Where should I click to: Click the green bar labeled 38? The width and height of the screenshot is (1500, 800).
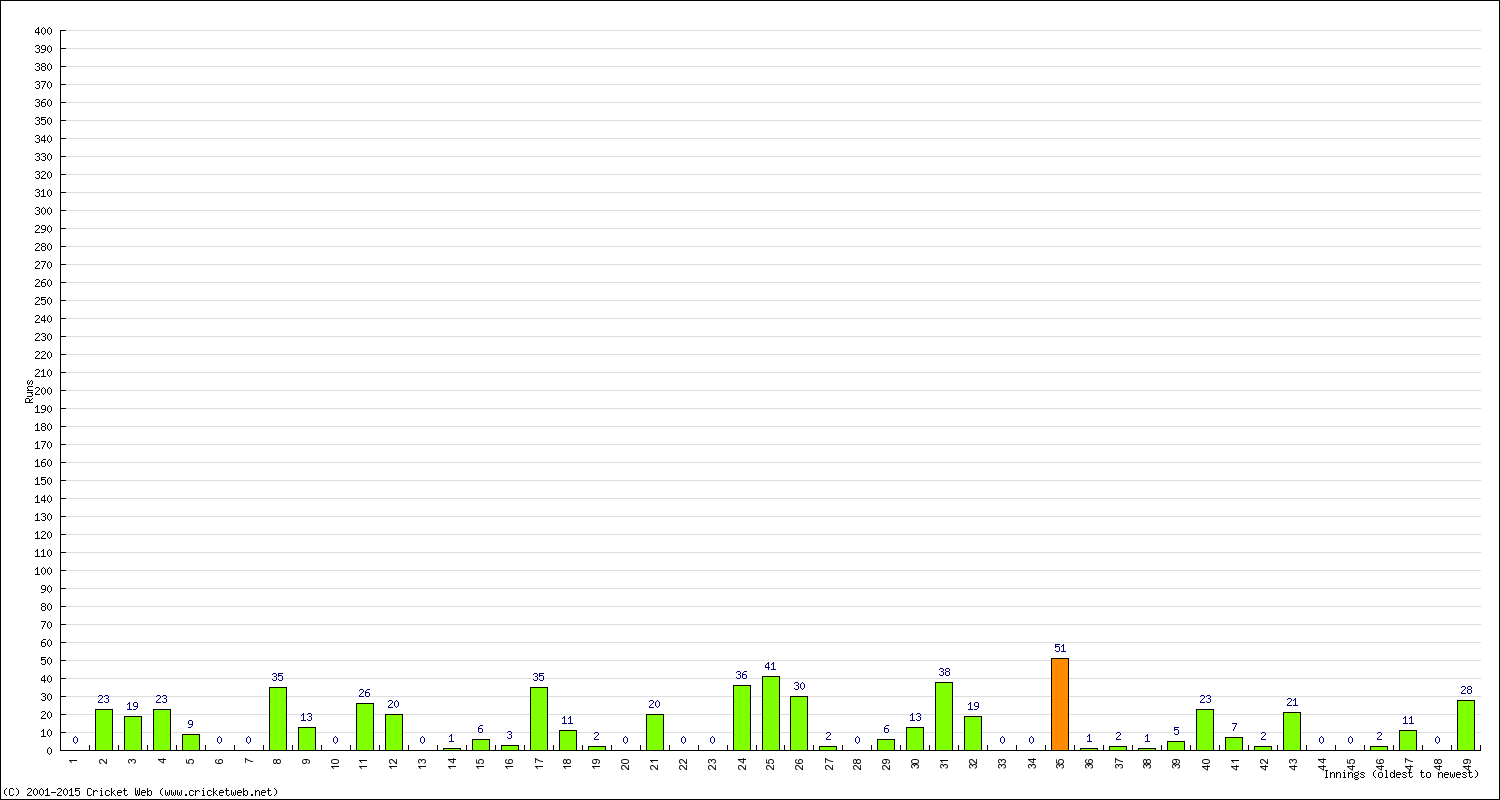(x=944, y=716)
